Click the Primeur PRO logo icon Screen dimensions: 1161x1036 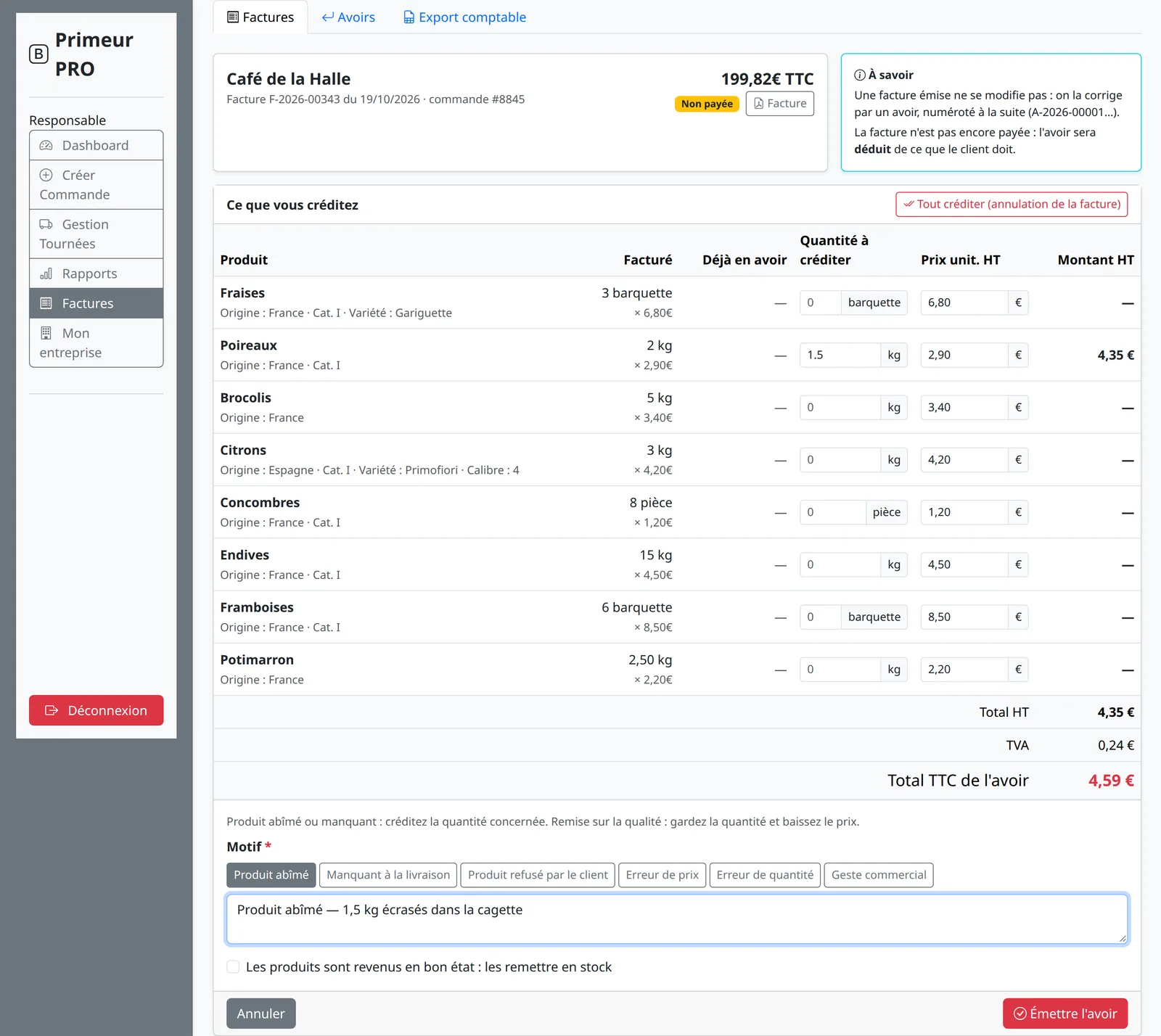(38, 54)
